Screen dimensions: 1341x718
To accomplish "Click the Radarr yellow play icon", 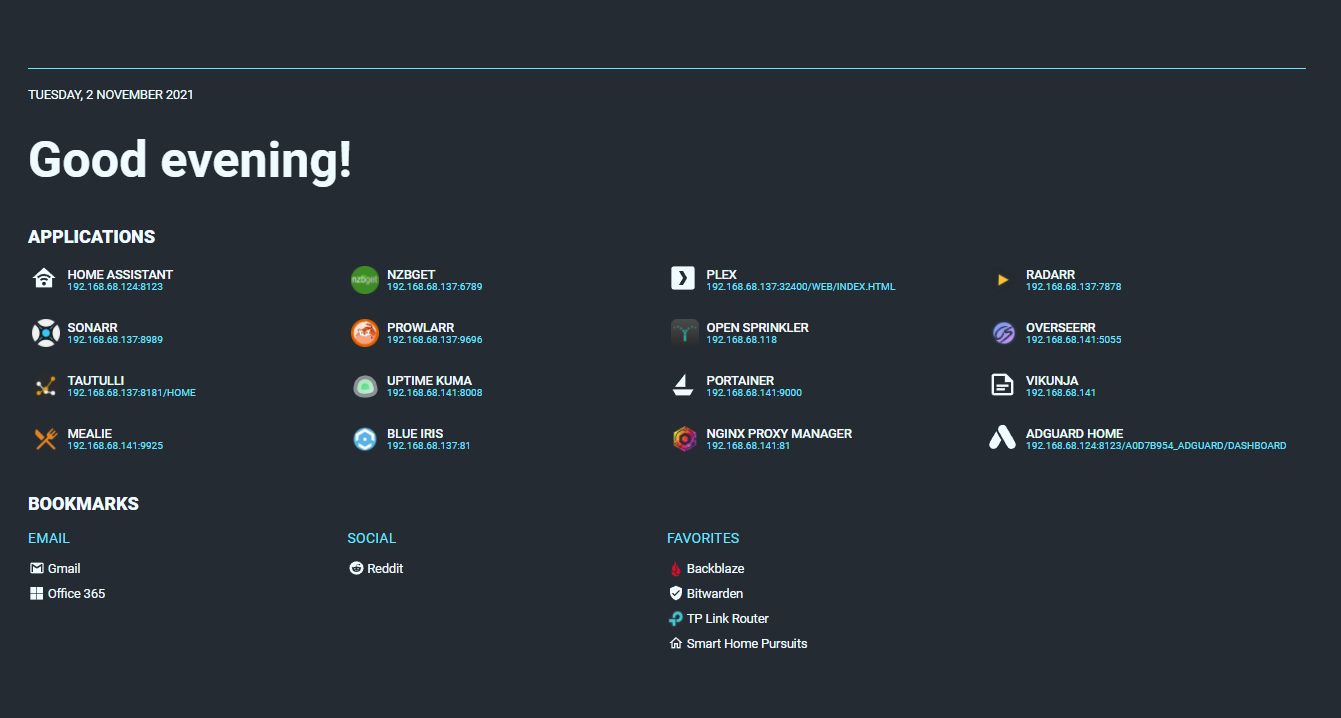I will (1003, 280).
